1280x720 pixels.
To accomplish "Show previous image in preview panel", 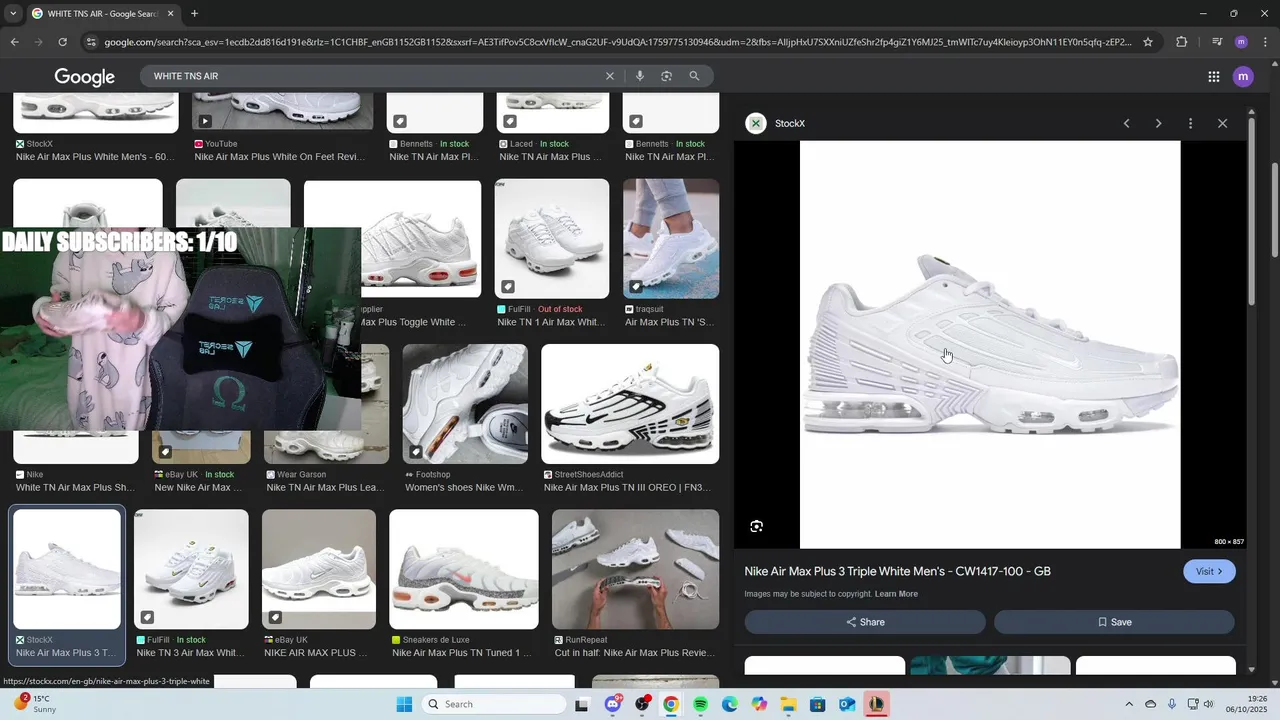I will click(1126, 123).
